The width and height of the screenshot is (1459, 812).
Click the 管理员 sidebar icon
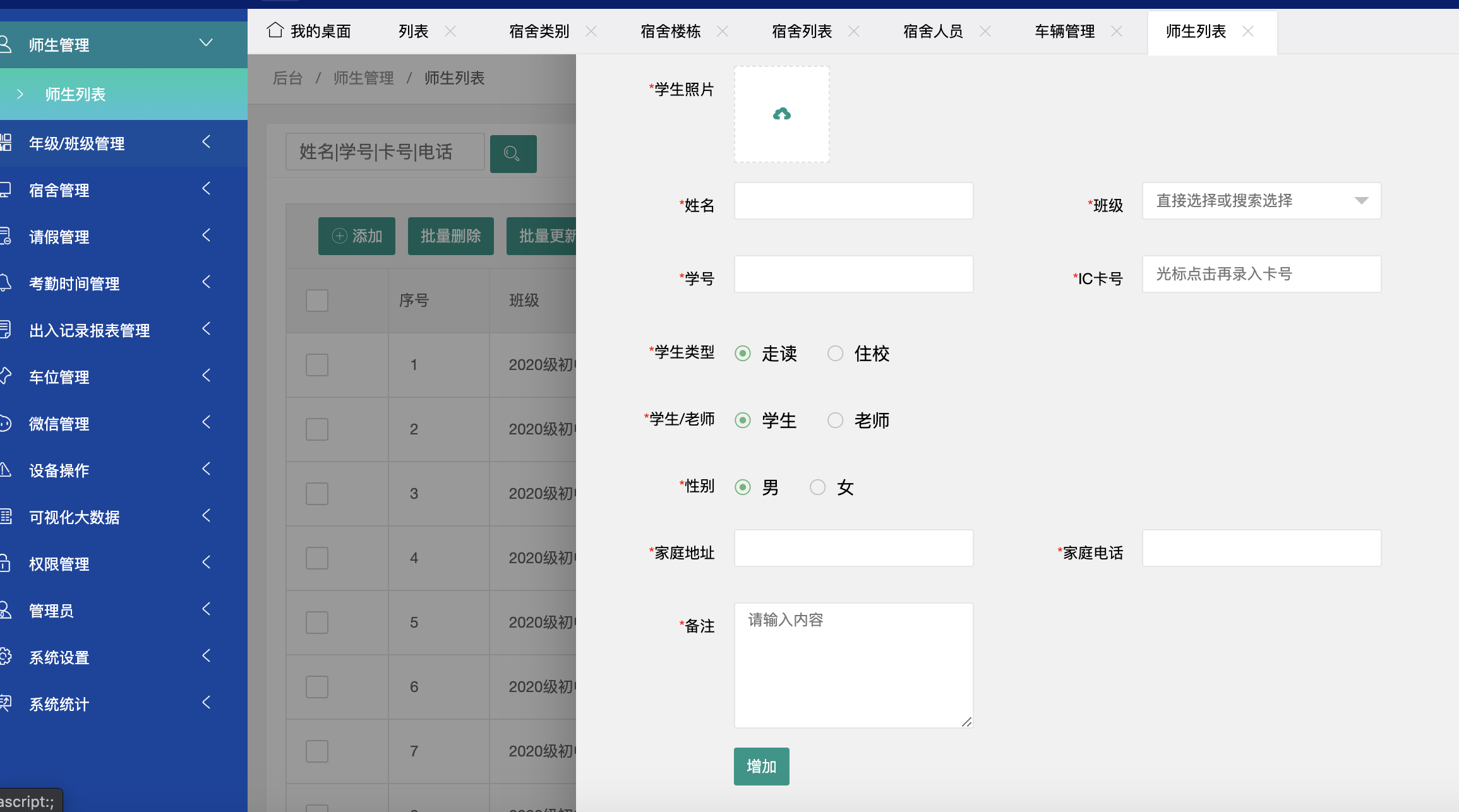5,610
